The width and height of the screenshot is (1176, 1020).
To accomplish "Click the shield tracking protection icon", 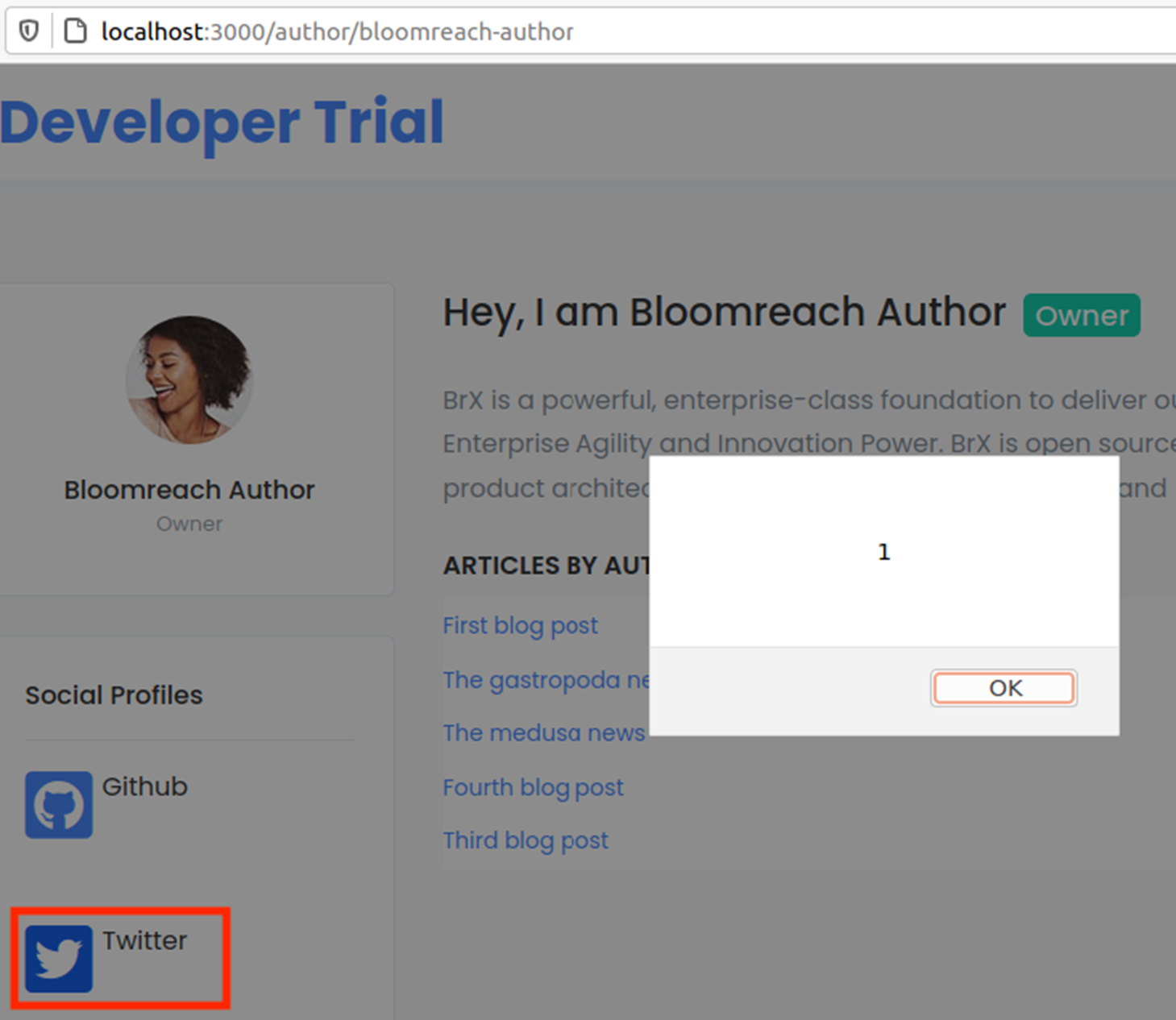I will (x=29, y=31).
